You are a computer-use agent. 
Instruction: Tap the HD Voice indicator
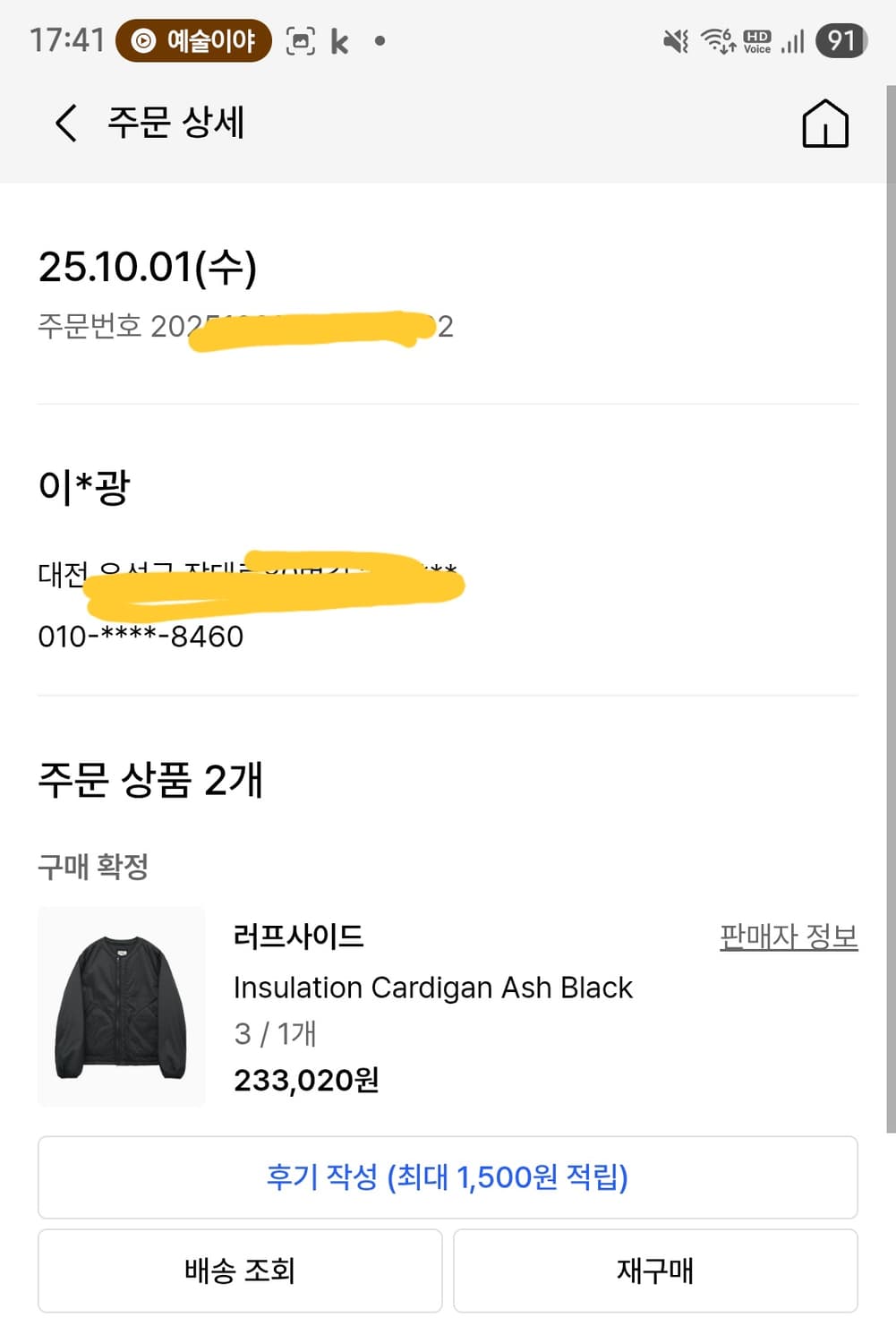(x=757, y=41)
